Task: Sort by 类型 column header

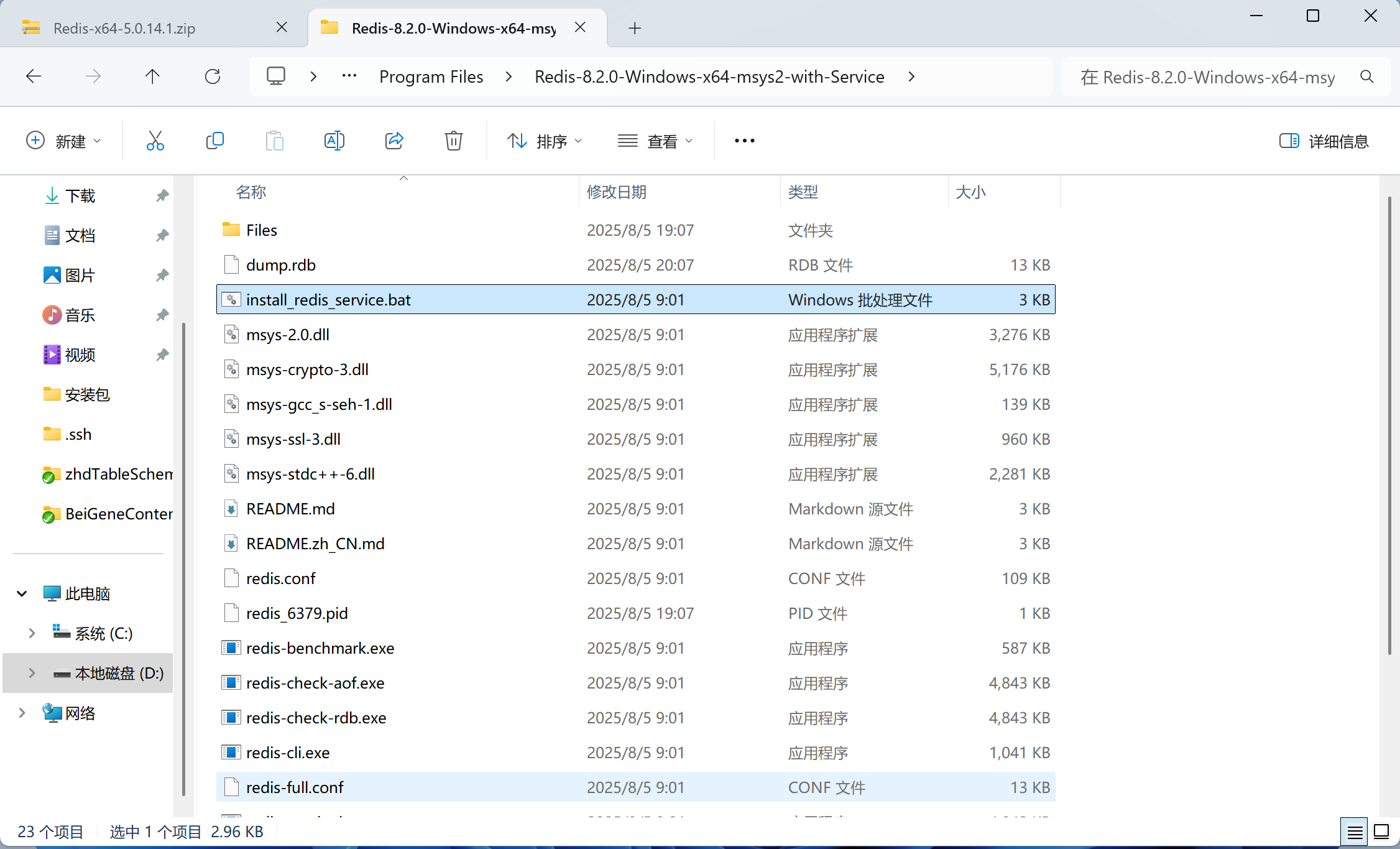Action: pyautogui.click(x=803, y=192)
